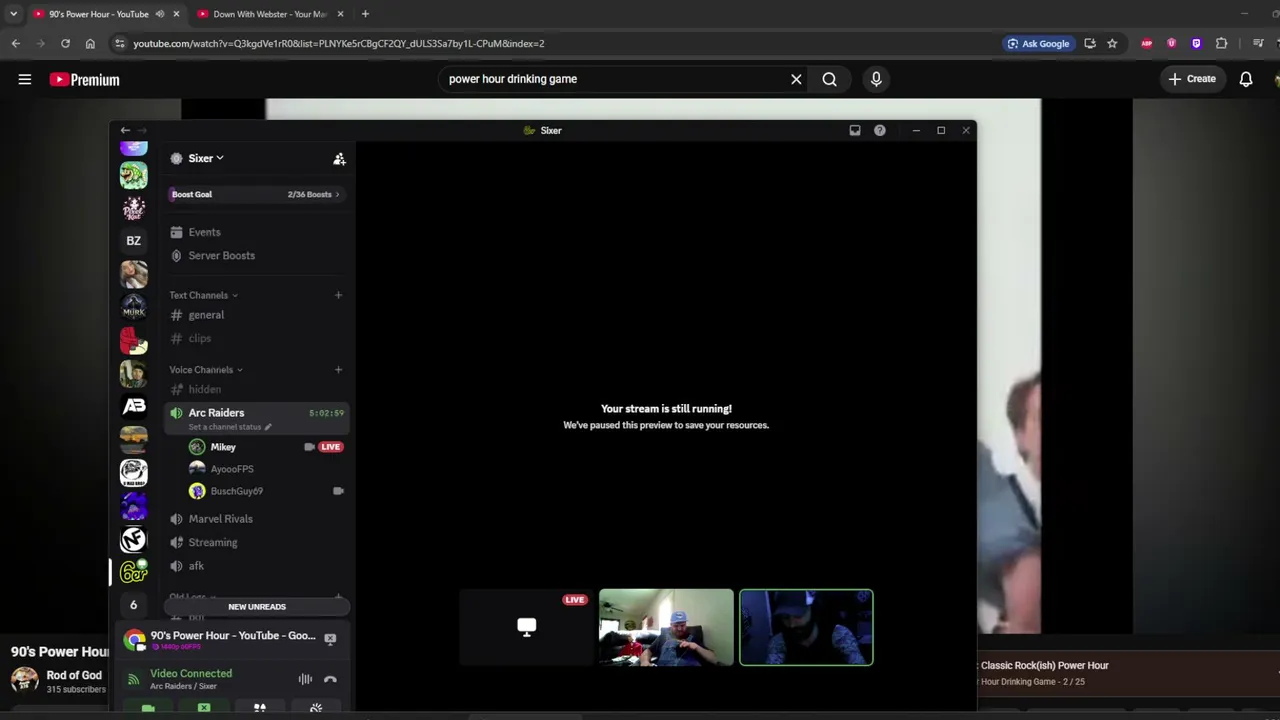Collapse the Voice Channels category
Screen dimensions: 1280x720
205,370
